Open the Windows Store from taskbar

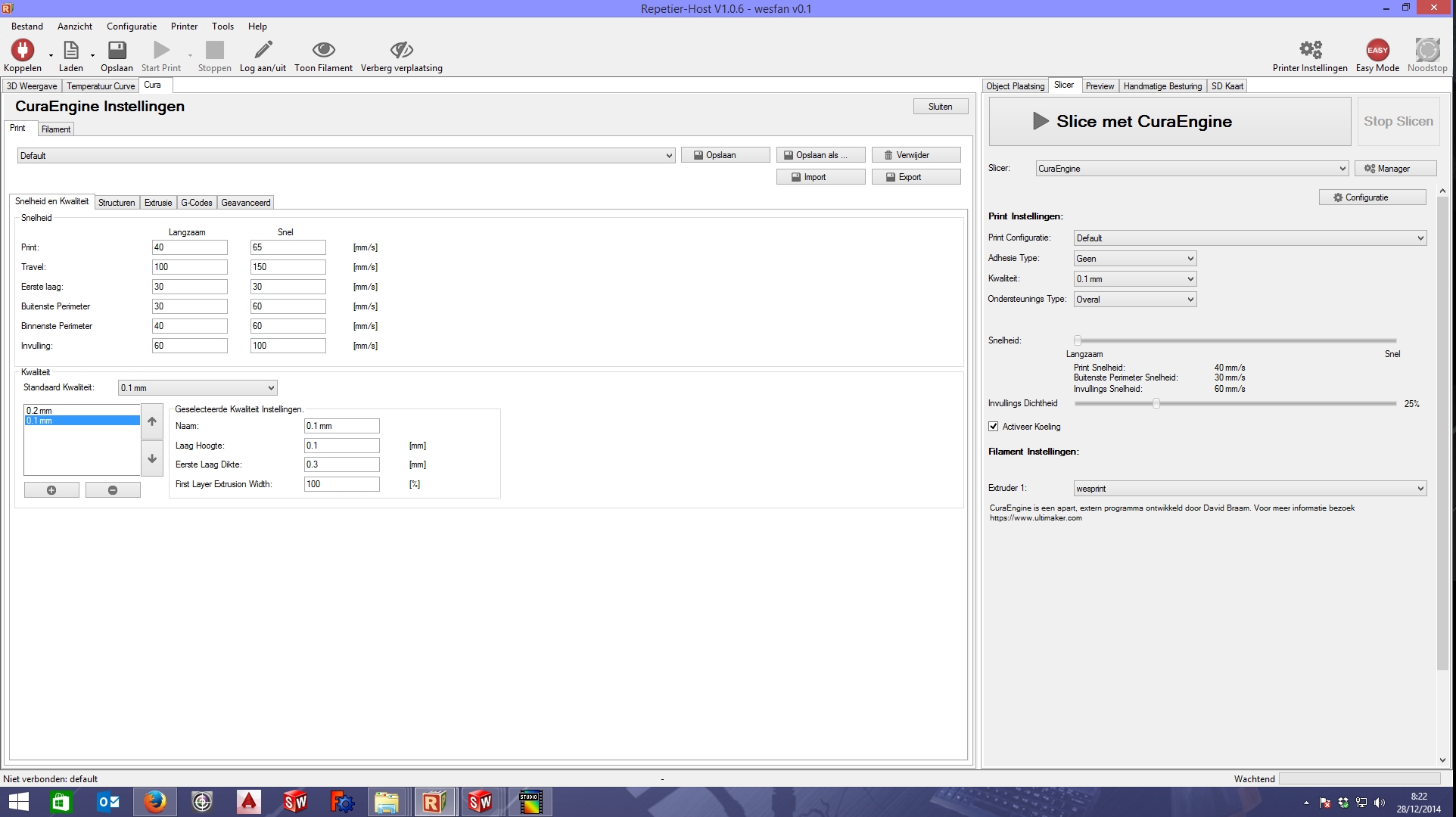[x=61, y=802]
